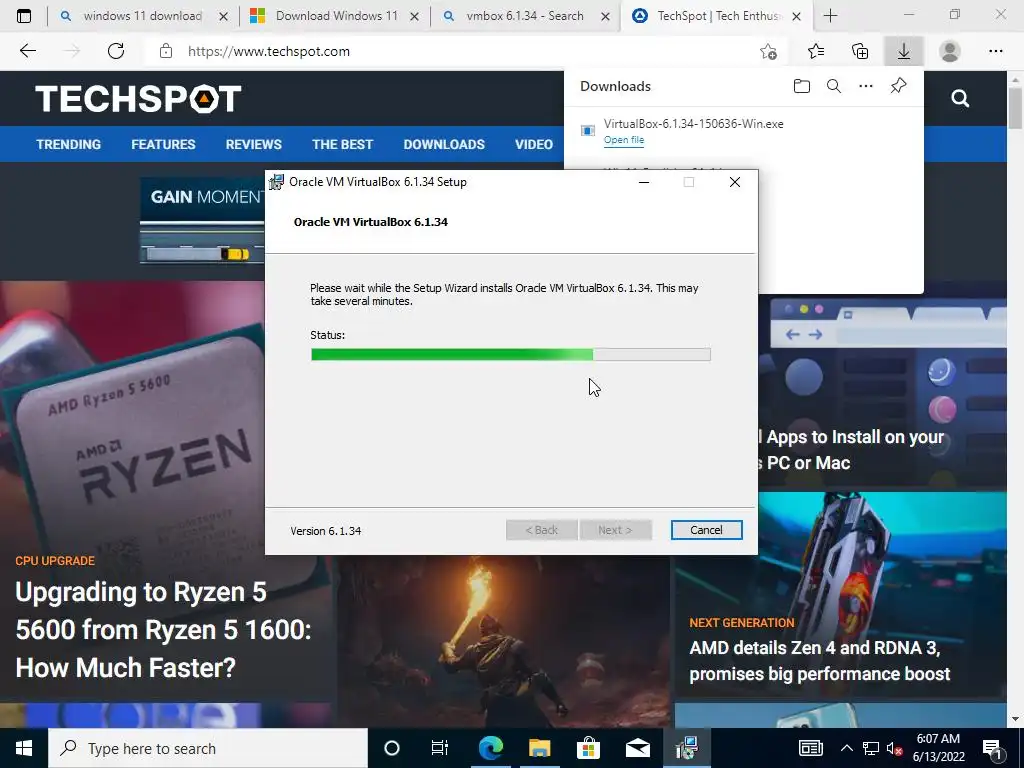This screenshot has height=768, width=1024.
Task: Minimize the VirtualBox Setup window
Action: (644, 182)
